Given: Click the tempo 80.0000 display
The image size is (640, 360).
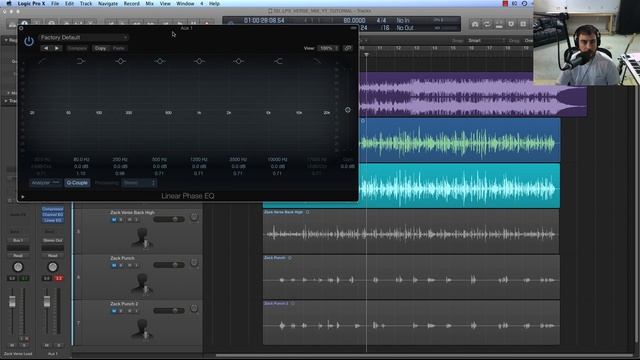Looking at the screenshot, I should (354, 20).
